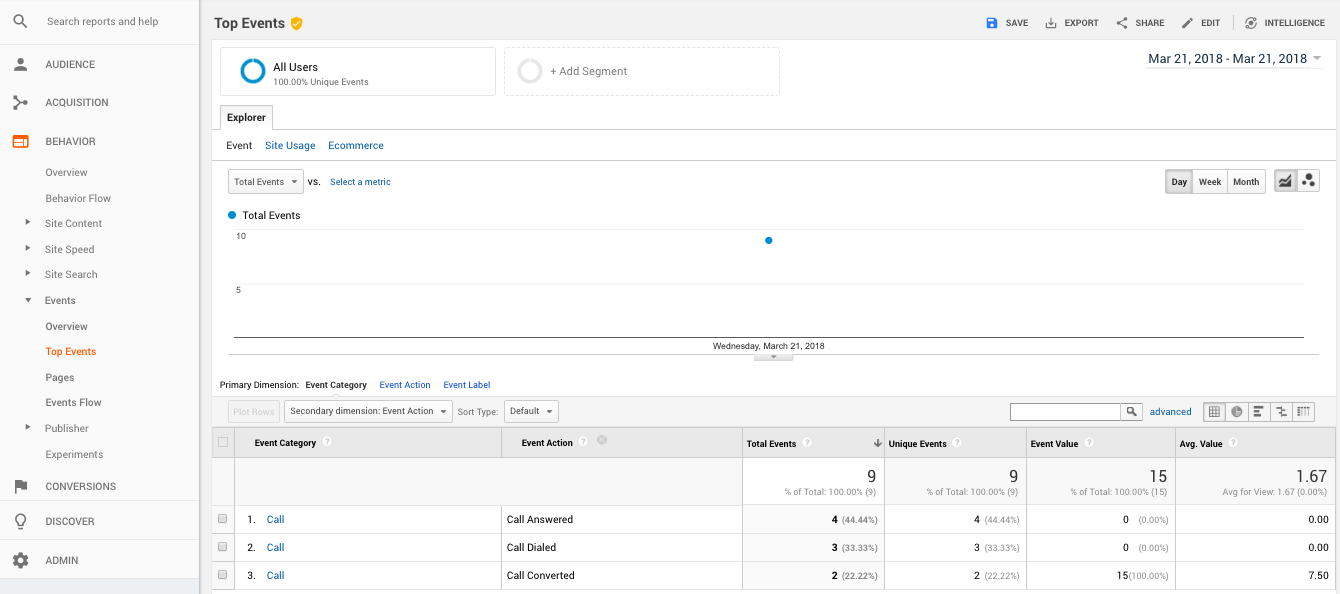This screenshot has height=594, width=1340.
Task: Click the advanced filter link
Action: (1170, 411)
